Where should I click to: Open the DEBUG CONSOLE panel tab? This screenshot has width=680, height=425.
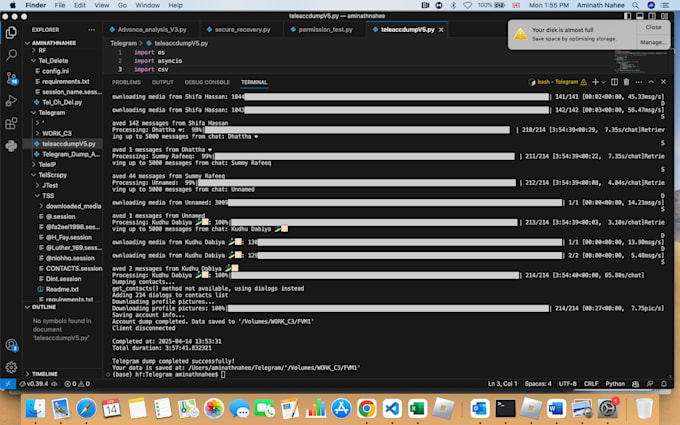(207, 82)
